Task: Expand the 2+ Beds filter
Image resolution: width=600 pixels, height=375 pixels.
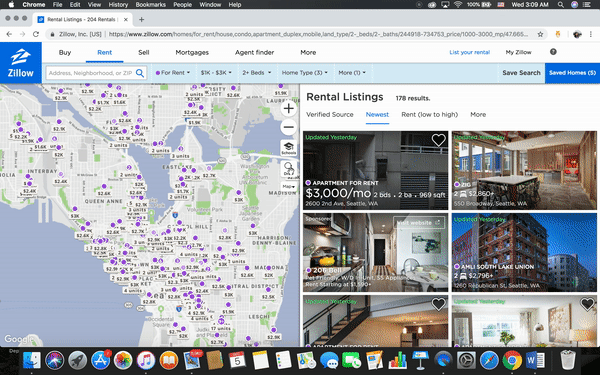Action: [x=256, y=73]
